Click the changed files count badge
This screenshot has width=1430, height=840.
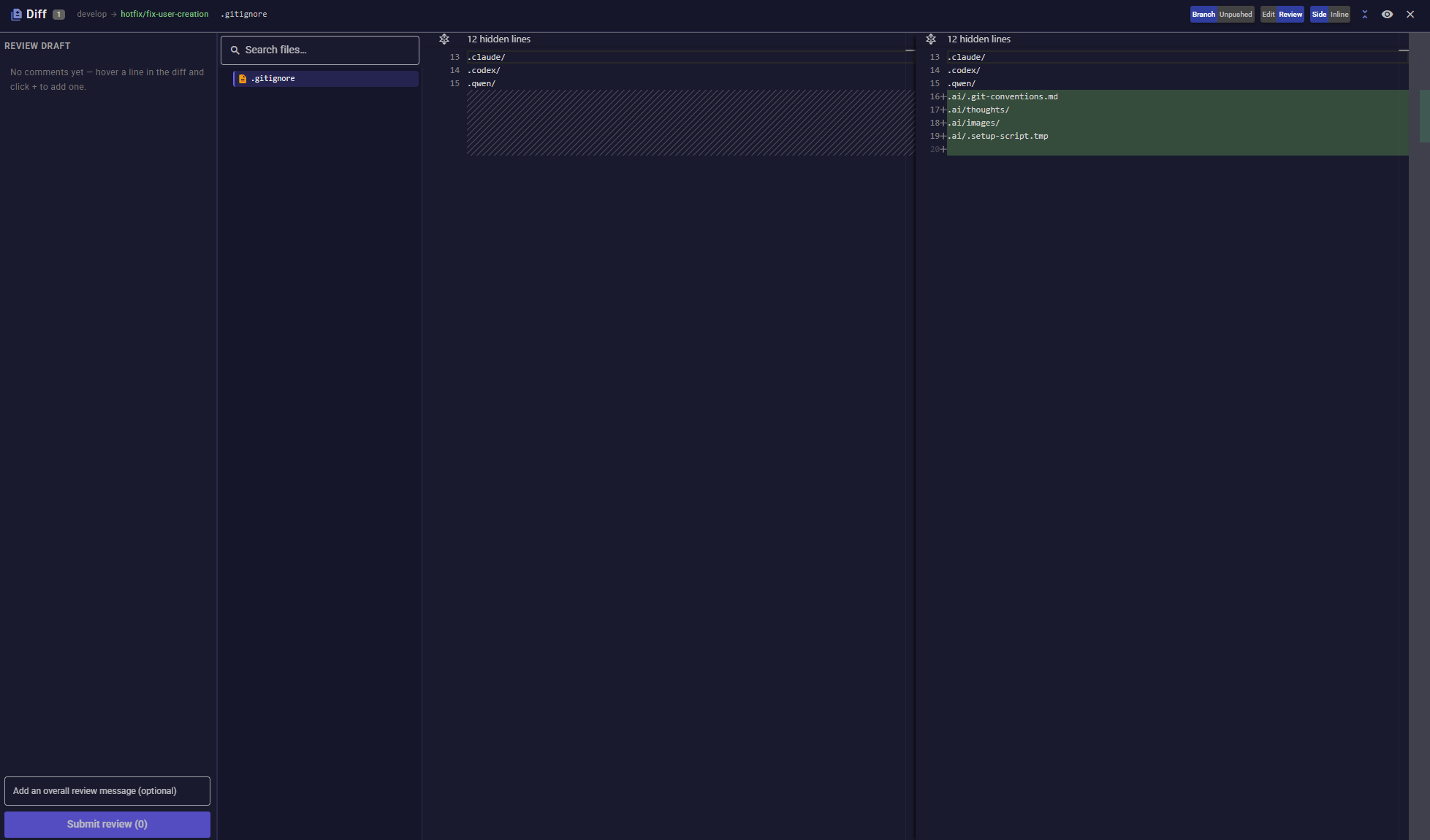(x=58, y=15)
